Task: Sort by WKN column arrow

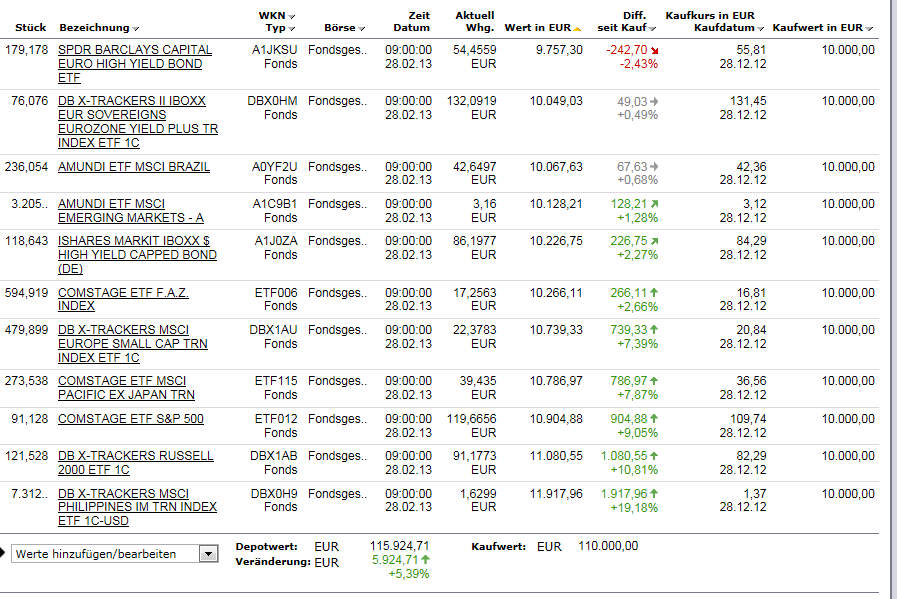Action: coord(292,17)
